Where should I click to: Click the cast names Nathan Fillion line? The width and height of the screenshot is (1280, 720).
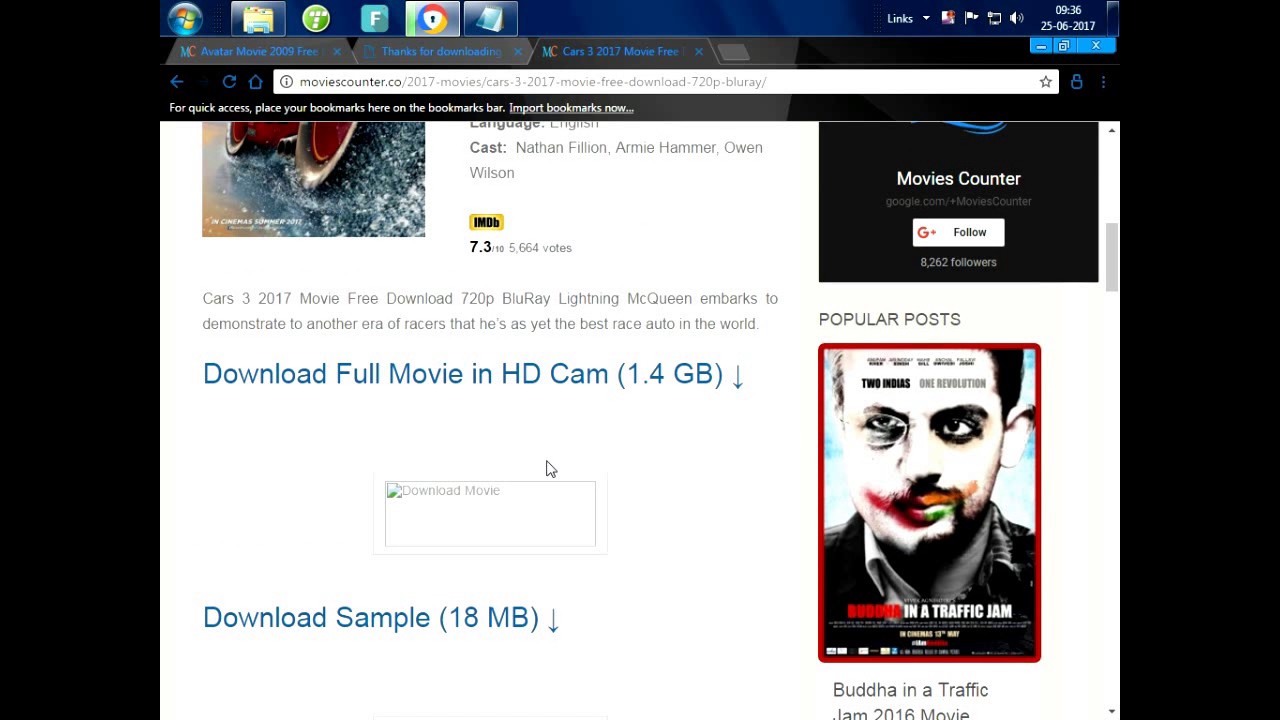[616, 160]
